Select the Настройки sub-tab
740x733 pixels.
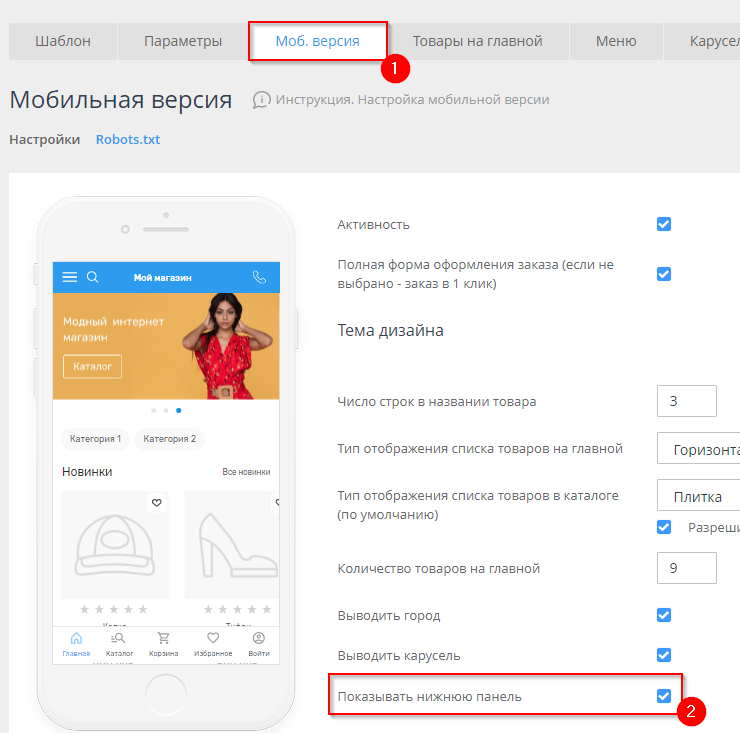click(45, 140)
